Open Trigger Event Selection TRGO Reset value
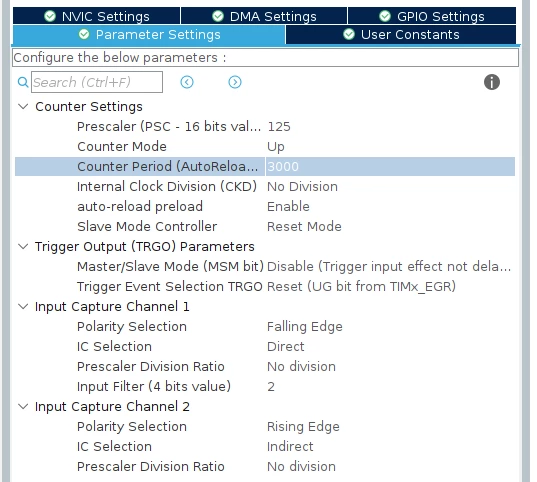 coord(362,286)
